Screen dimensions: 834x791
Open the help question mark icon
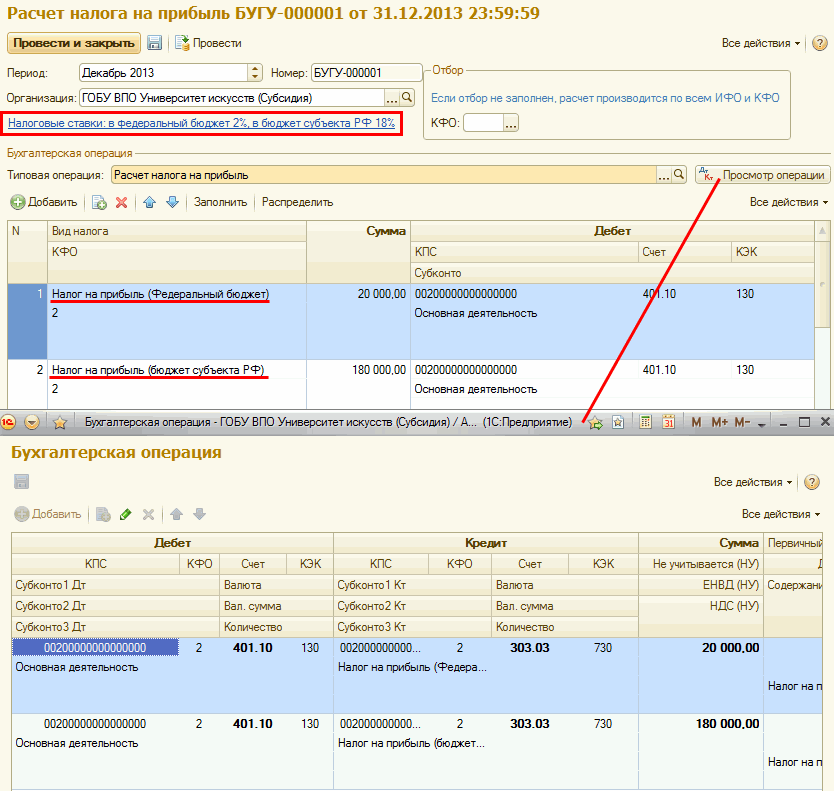point(819,43)
